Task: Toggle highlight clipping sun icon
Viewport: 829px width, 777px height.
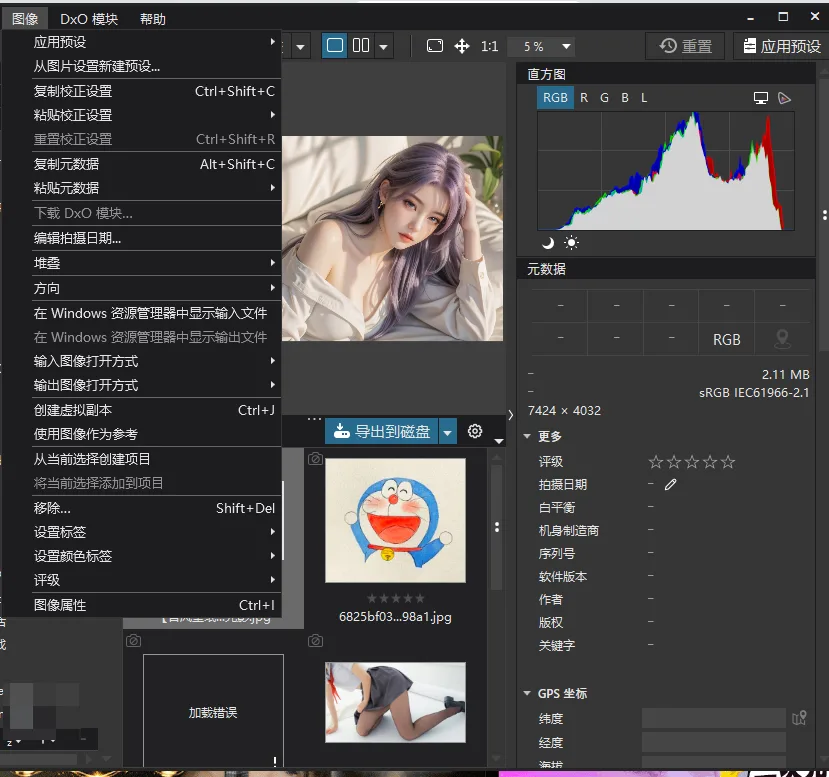Action: tap(571, 243)
